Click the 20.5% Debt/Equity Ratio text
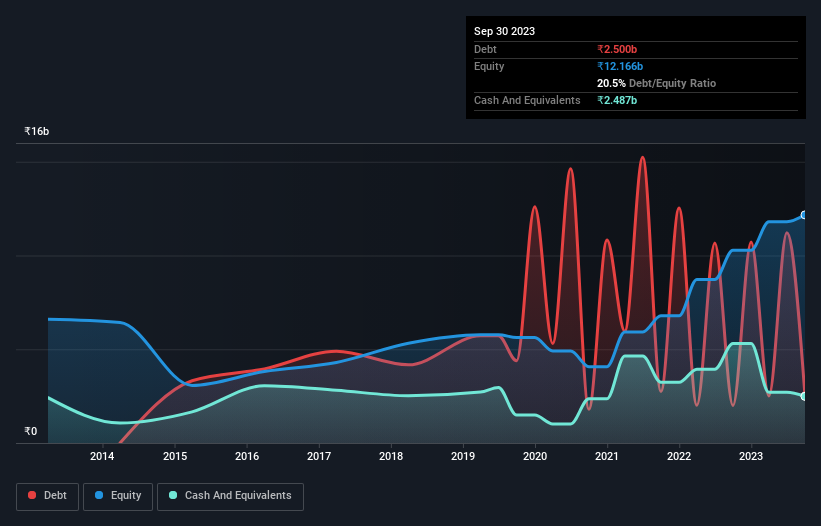Image resolution: width=821 pixels, height=526 pixels. pyautogui.click(x=656, y=83)
